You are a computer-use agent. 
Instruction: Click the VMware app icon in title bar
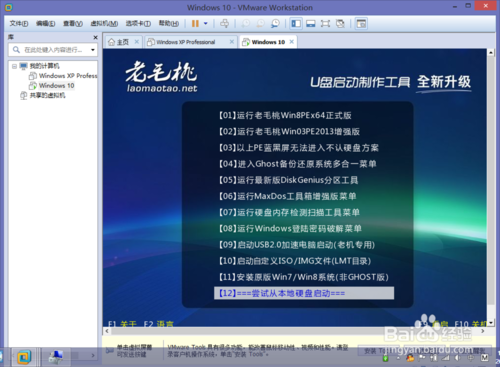point(9,7)
